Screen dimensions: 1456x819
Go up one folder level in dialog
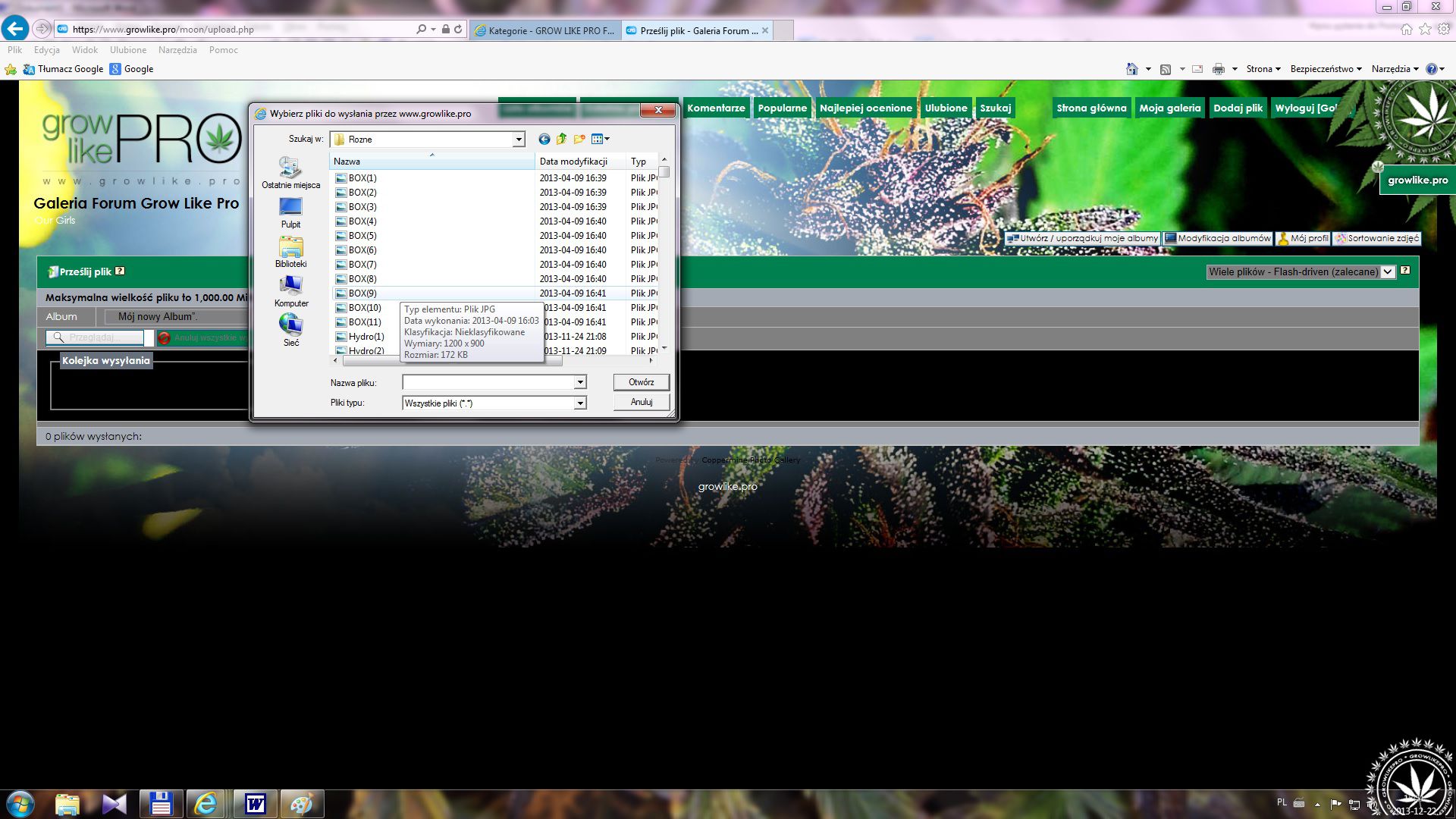tap(562, 139)
